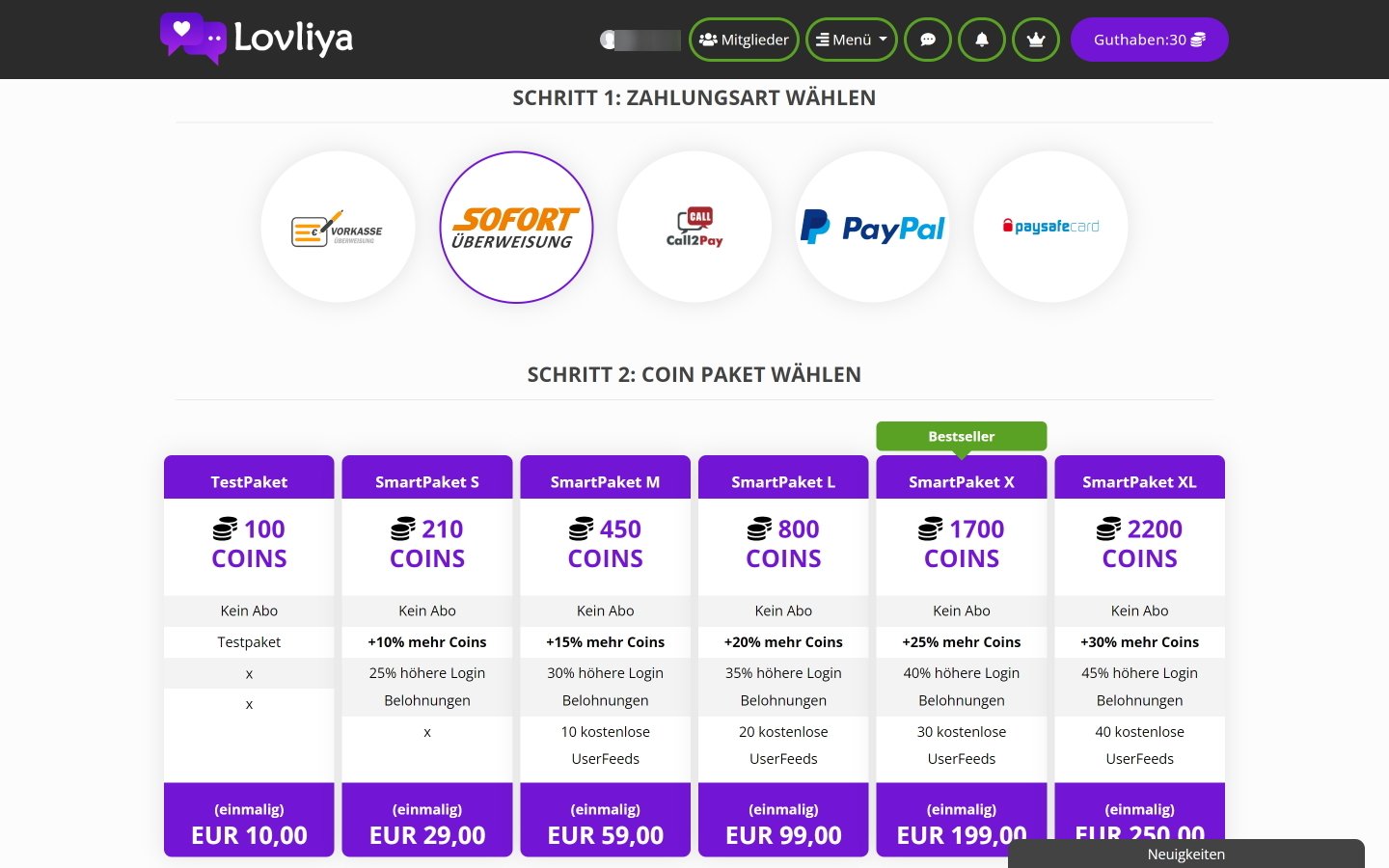1389x868 pixels.
Task: Select Sofort Überweisung payment method
Action: coord(516,228)
